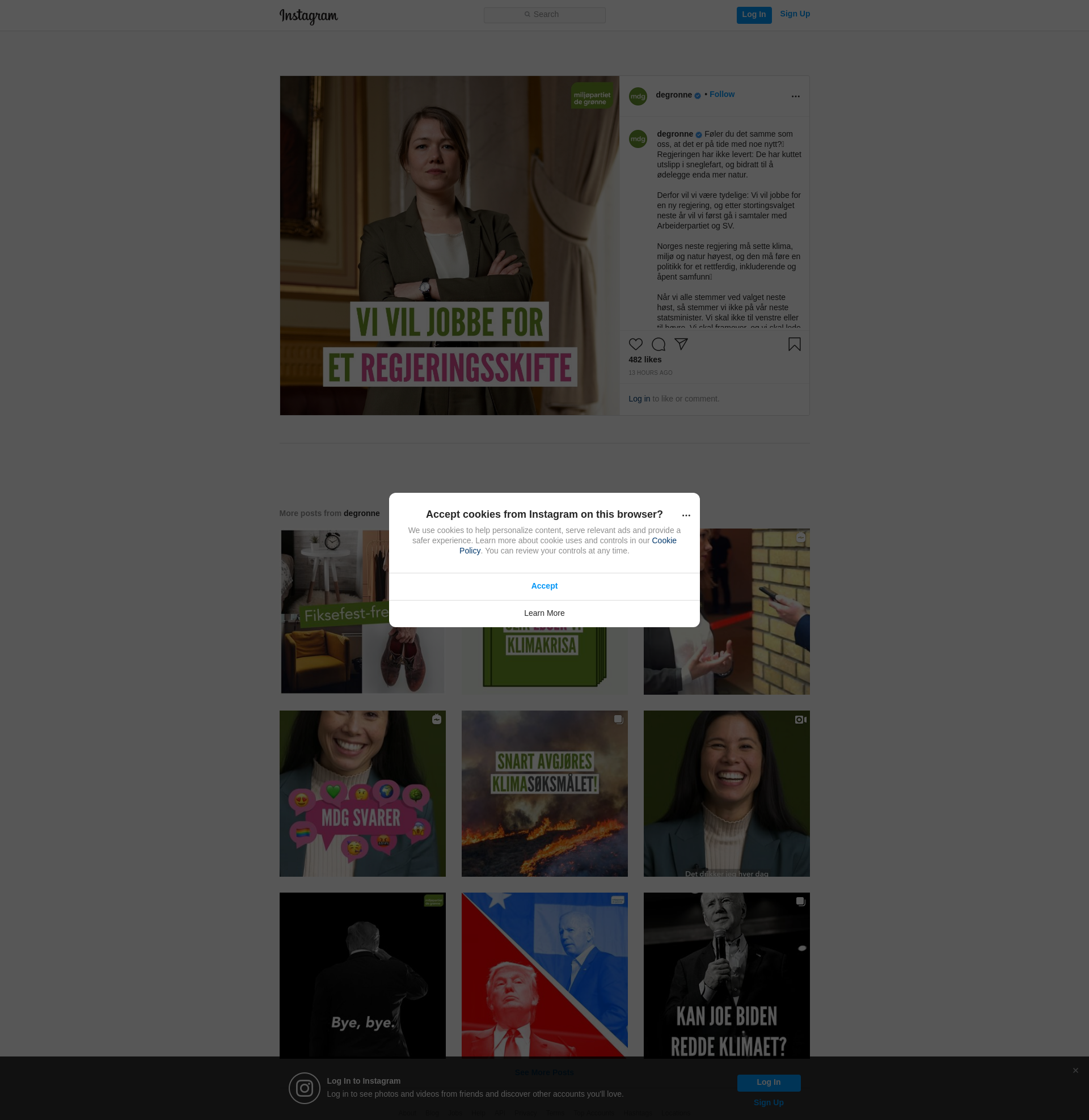Click carousel icon on Joe Biden thumbnail
This screenshot has width=1089, height=1120.
[800, 902]
